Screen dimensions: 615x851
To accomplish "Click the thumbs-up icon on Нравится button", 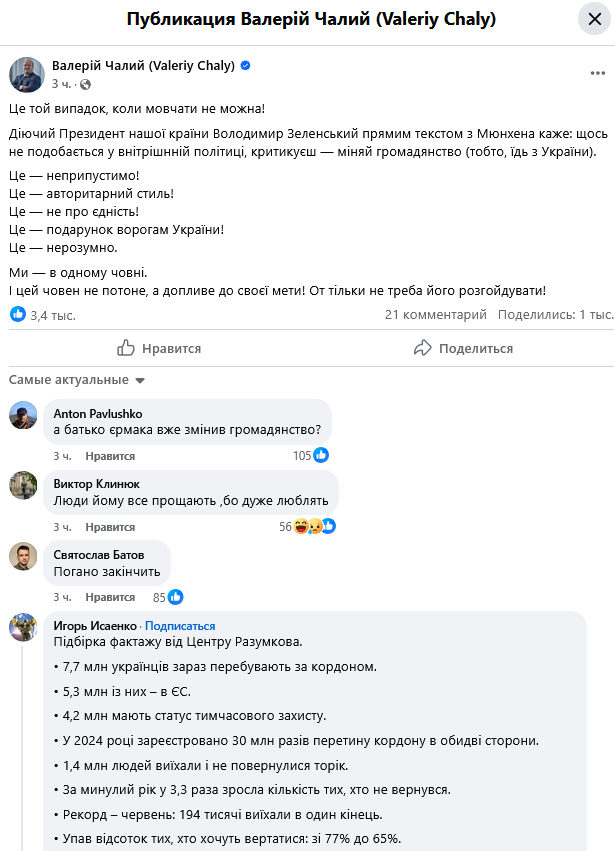I will (x=126, y=348).
